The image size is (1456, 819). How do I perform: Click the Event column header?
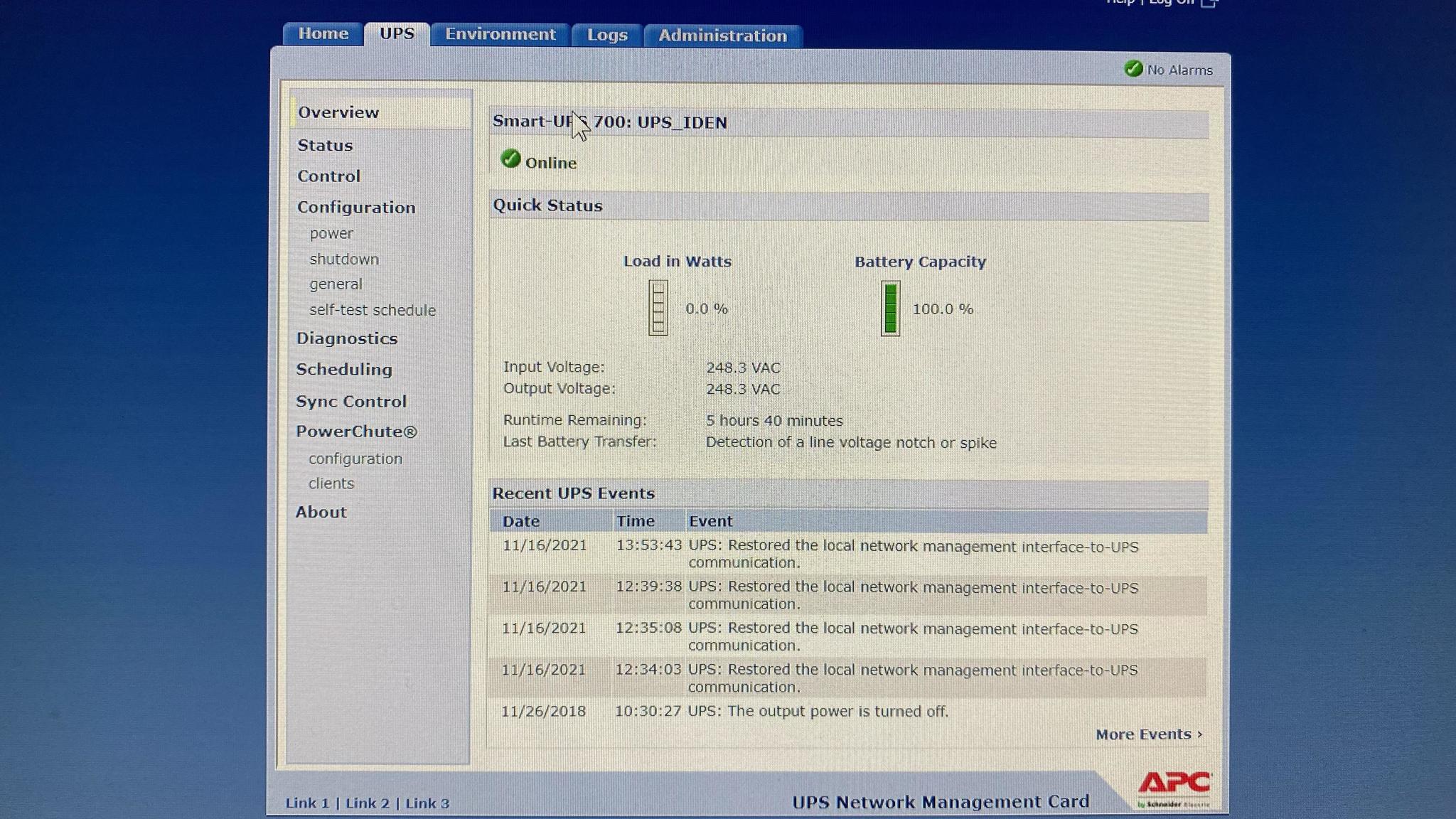pyautogui.click(x=710, y=521)
